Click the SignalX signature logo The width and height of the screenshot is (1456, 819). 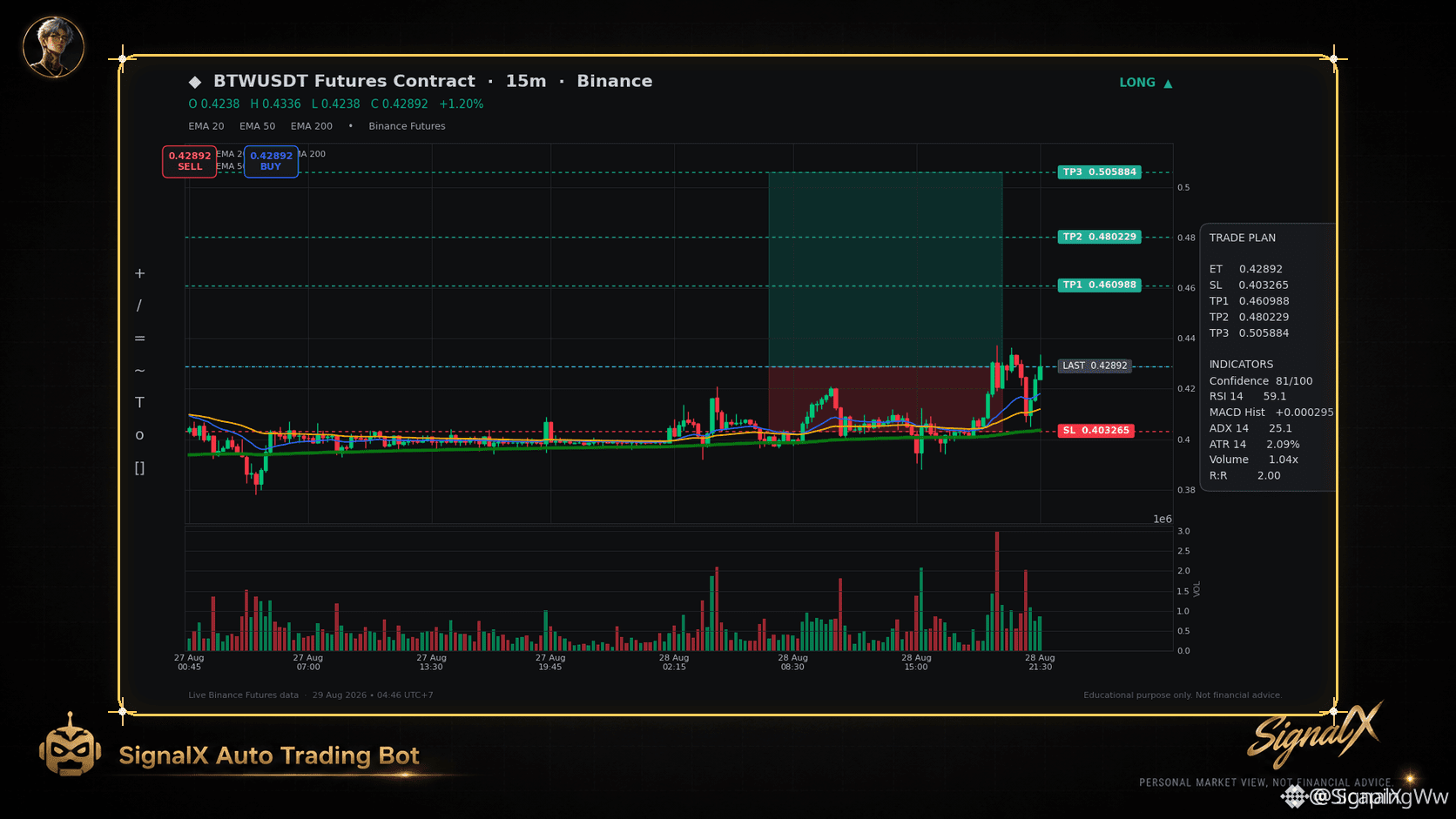[1315, 735]
